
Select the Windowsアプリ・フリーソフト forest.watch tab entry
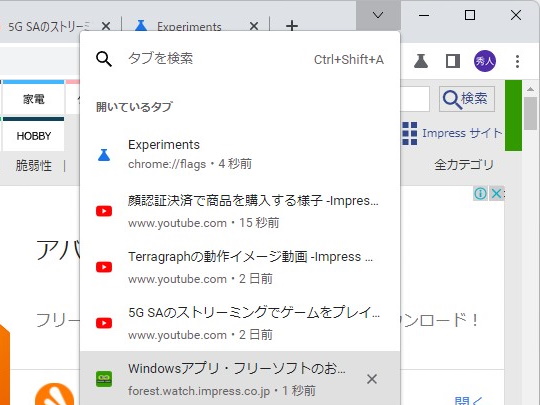click(x=240, y=379)
